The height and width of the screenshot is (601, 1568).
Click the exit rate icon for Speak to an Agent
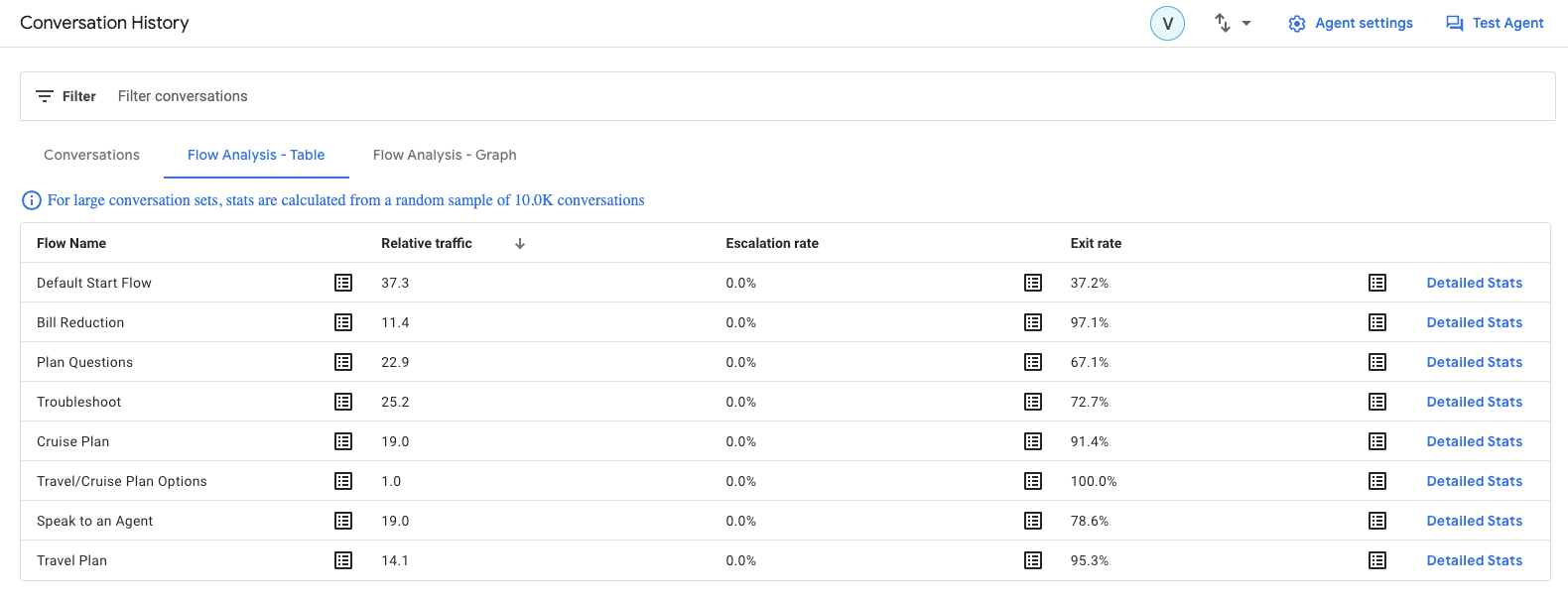tap(1376, 521)
